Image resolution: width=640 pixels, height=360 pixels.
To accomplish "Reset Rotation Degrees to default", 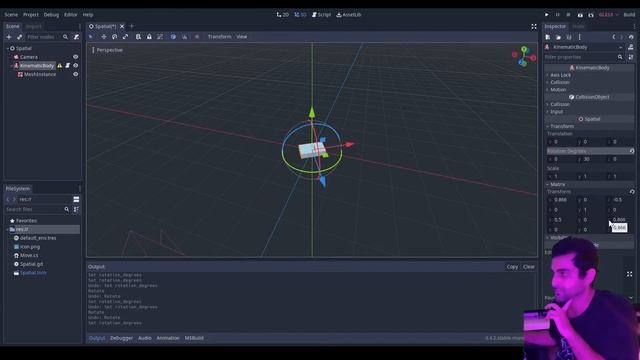I will pos(631,151).
